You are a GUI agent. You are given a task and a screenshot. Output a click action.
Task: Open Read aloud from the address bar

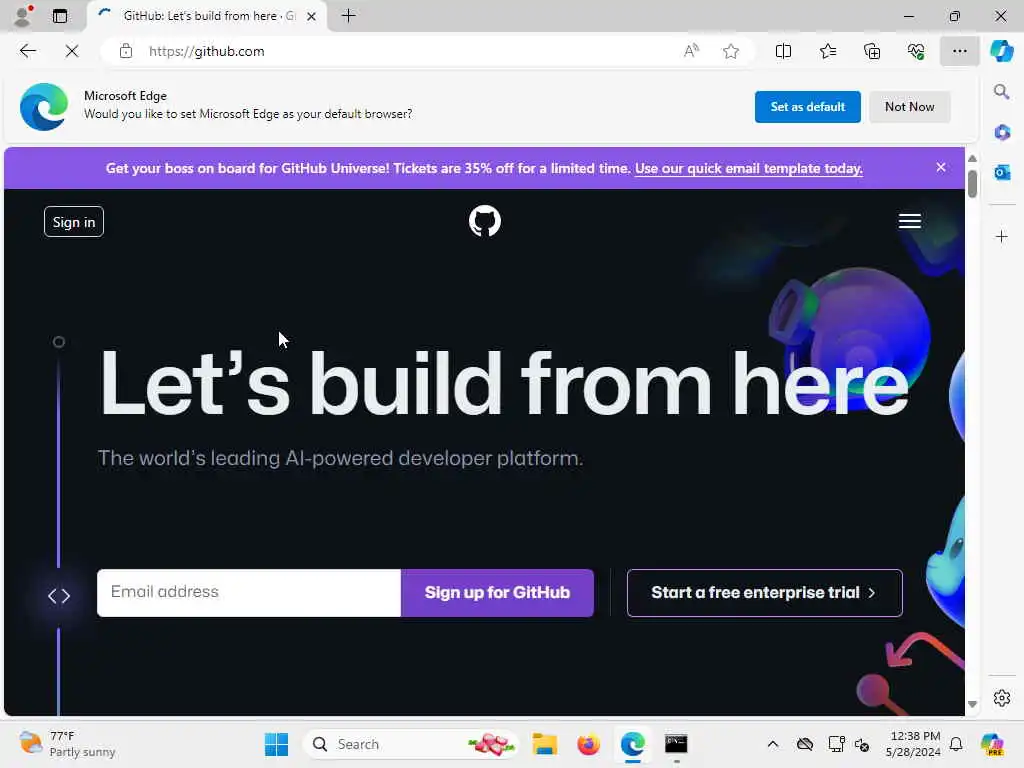(691, 51)
